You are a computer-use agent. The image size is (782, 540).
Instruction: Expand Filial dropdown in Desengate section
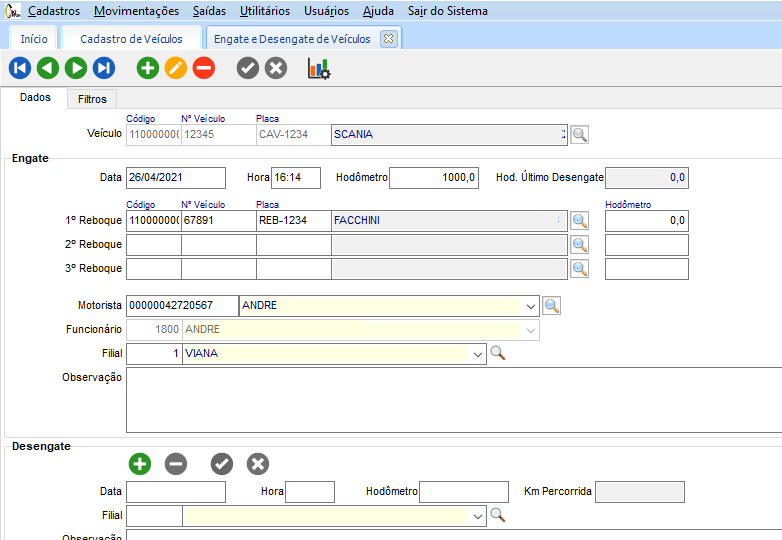click(x=476, y=516)
